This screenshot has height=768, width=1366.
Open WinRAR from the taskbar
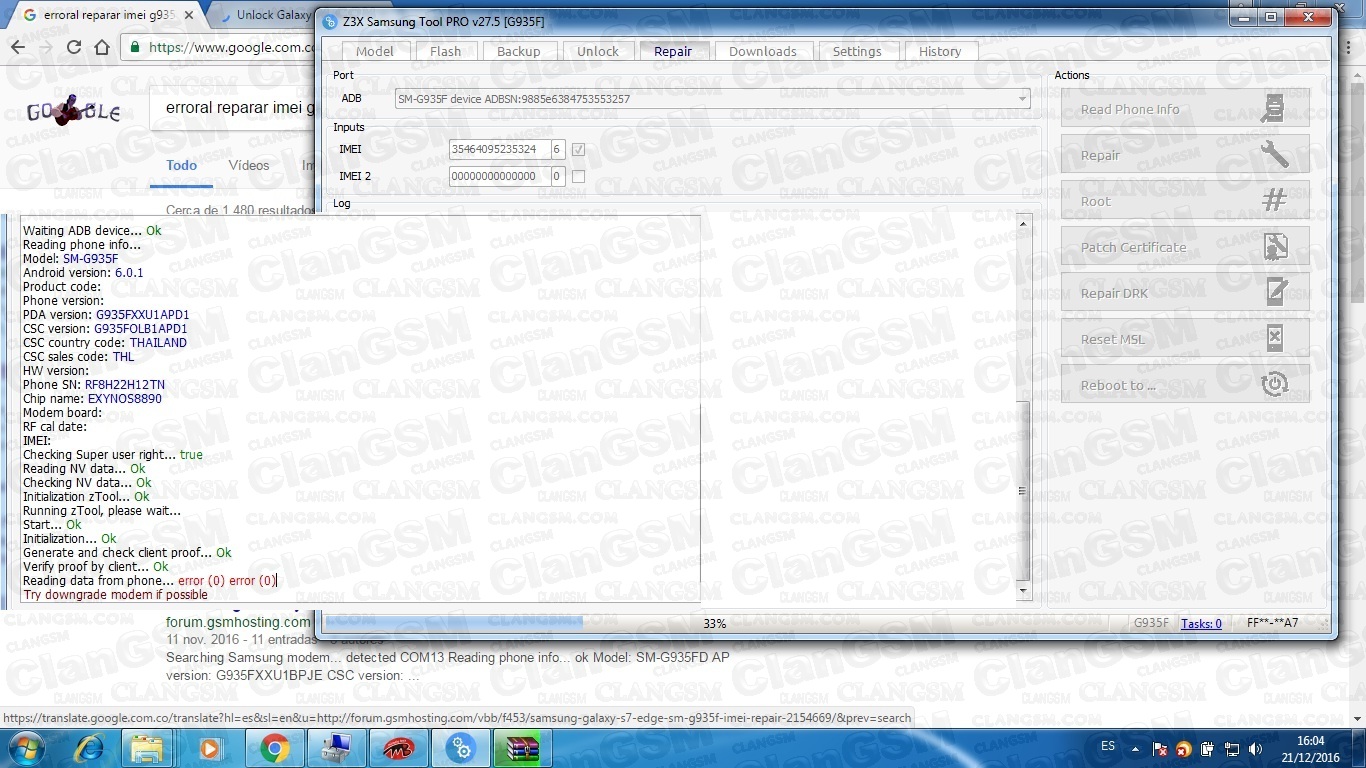[523, 747]
